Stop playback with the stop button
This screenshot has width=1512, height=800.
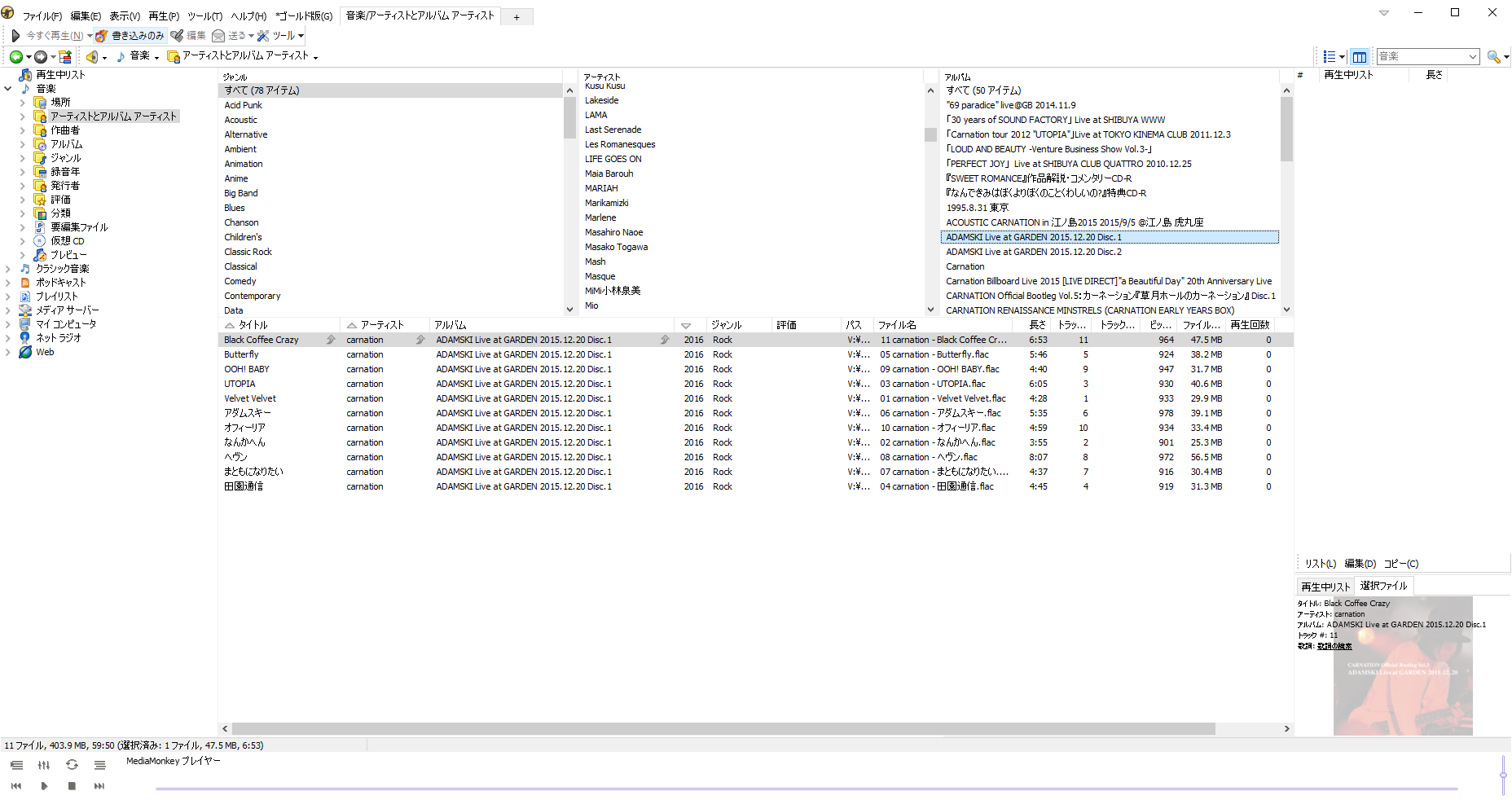(72, 786)
